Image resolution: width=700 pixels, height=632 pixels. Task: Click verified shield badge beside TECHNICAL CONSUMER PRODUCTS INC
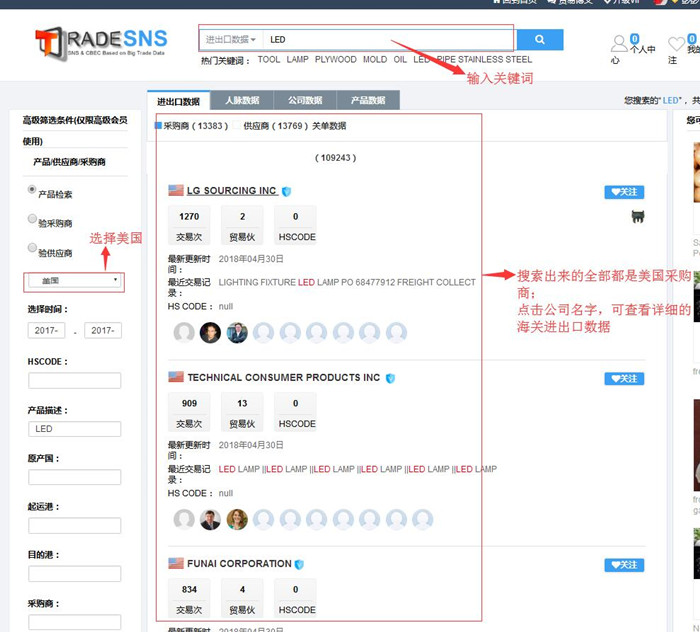tap(390, 378)
